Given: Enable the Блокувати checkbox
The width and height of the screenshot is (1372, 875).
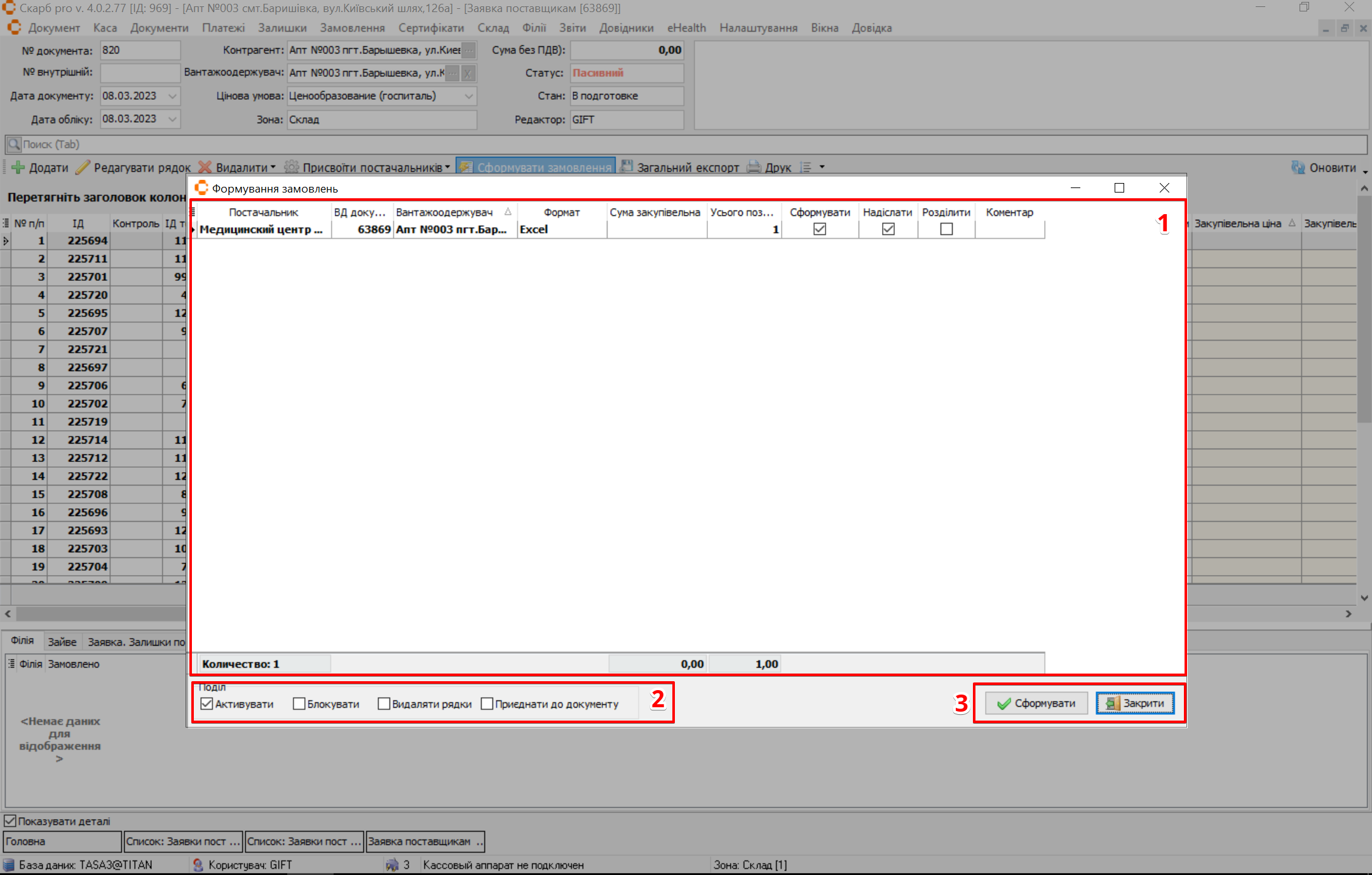Looking at the screenshot, I should tap(299, 703).
